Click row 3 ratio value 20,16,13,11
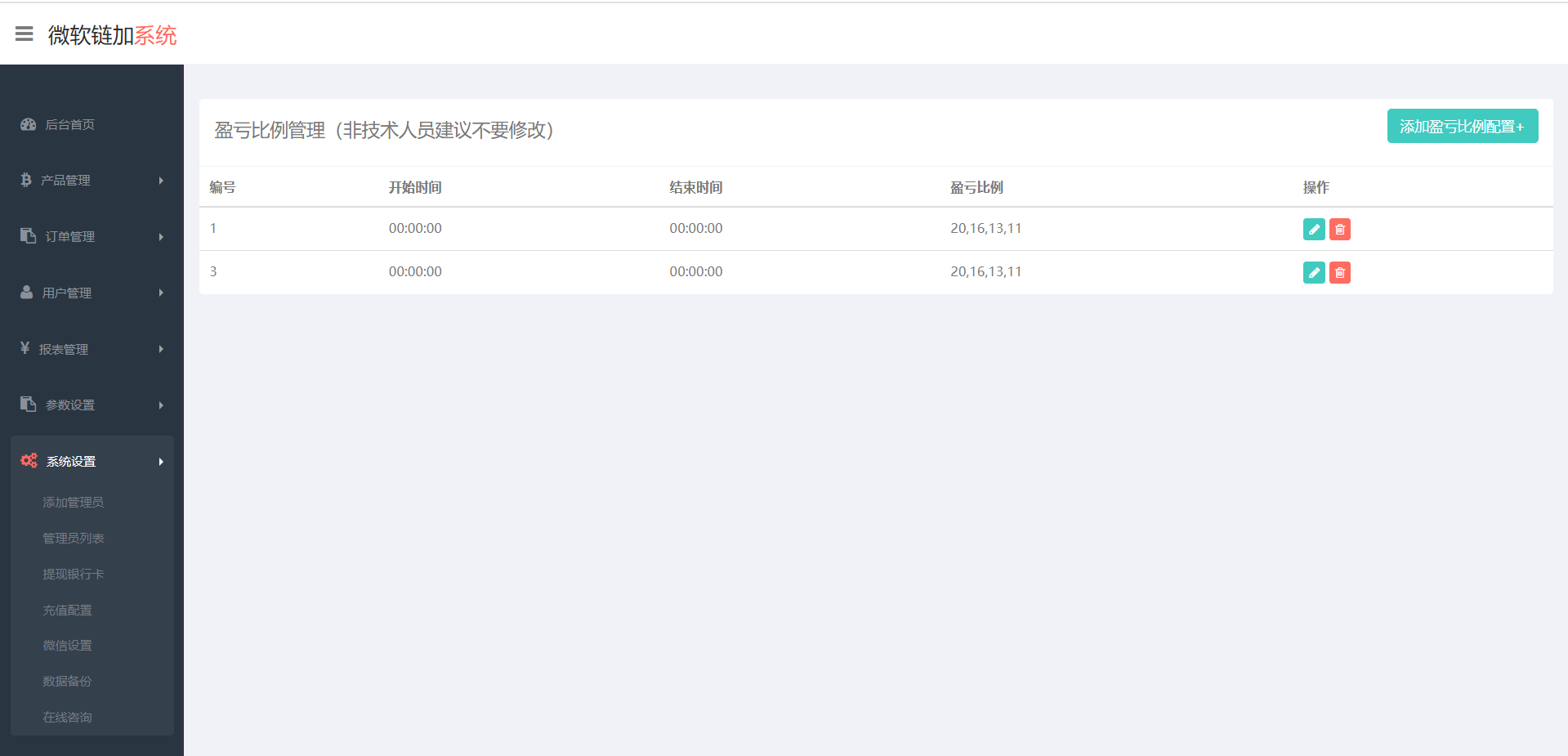 [x=986, y=271]
